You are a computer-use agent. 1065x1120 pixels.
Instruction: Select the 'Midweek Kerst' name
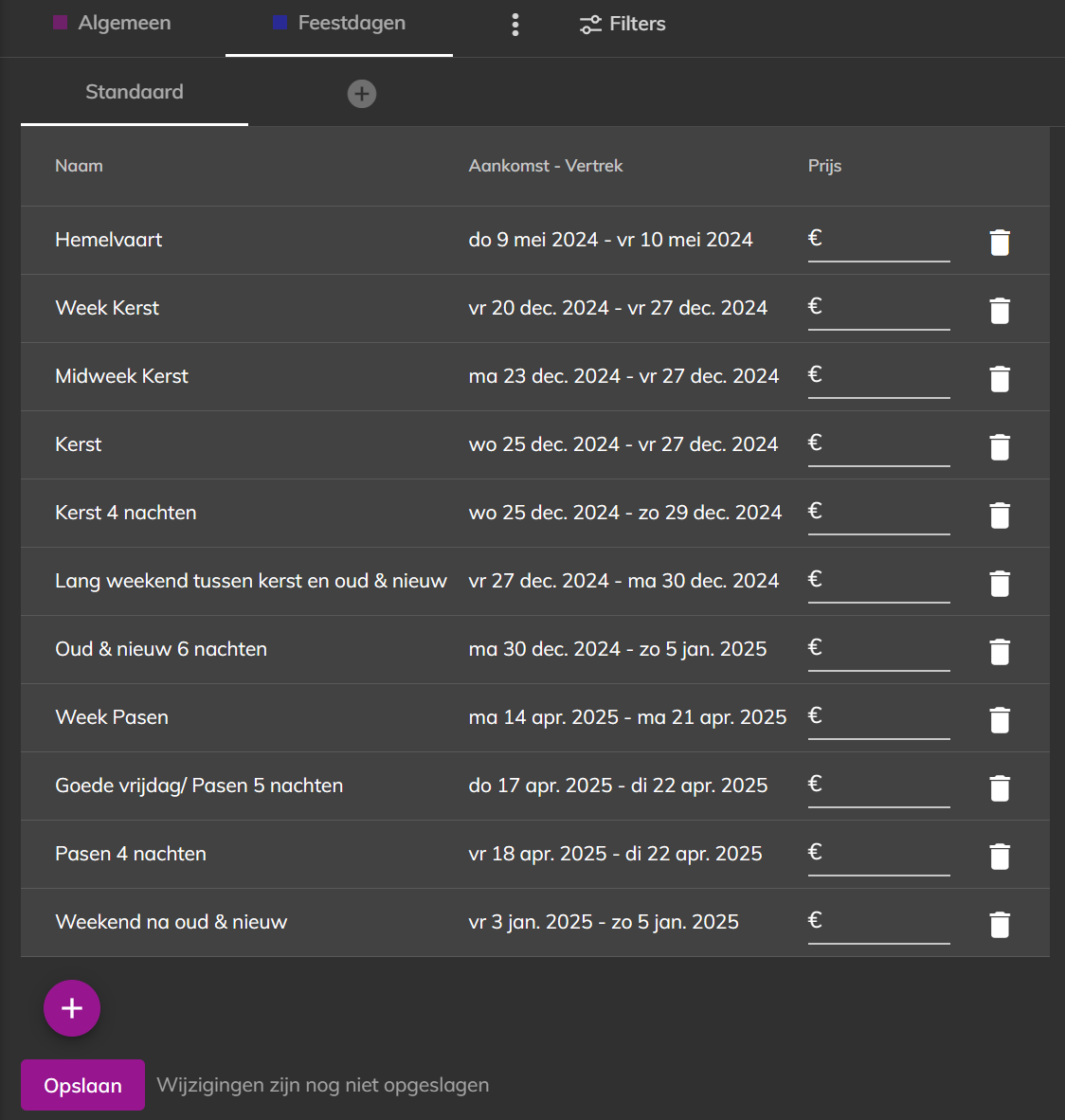click(x=121, y=376)
